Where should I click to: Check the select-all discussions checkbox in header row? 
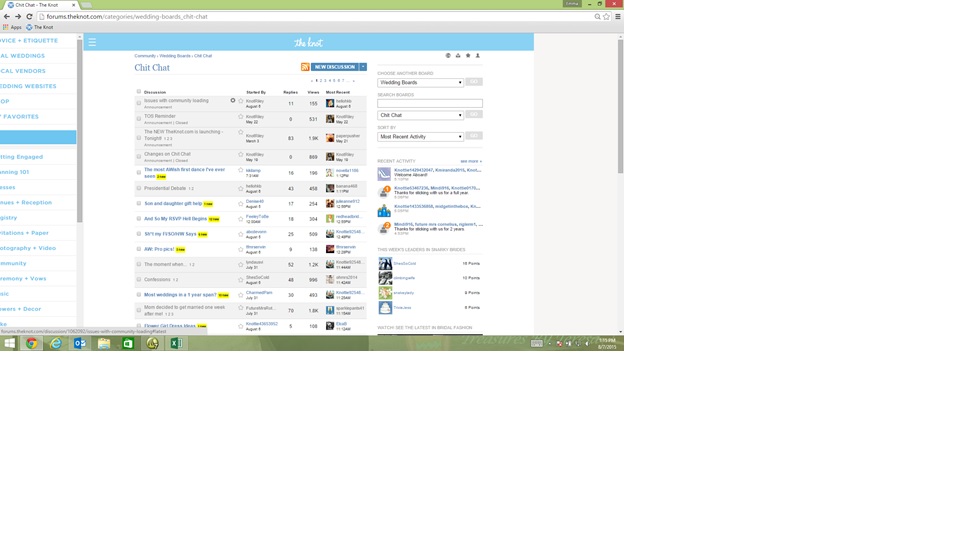click(x=139, y=92)
